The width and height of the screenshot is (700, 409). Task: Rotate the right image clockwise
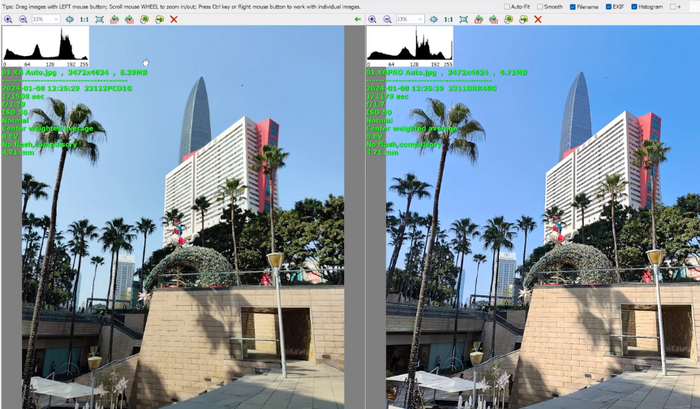(494, 19)
